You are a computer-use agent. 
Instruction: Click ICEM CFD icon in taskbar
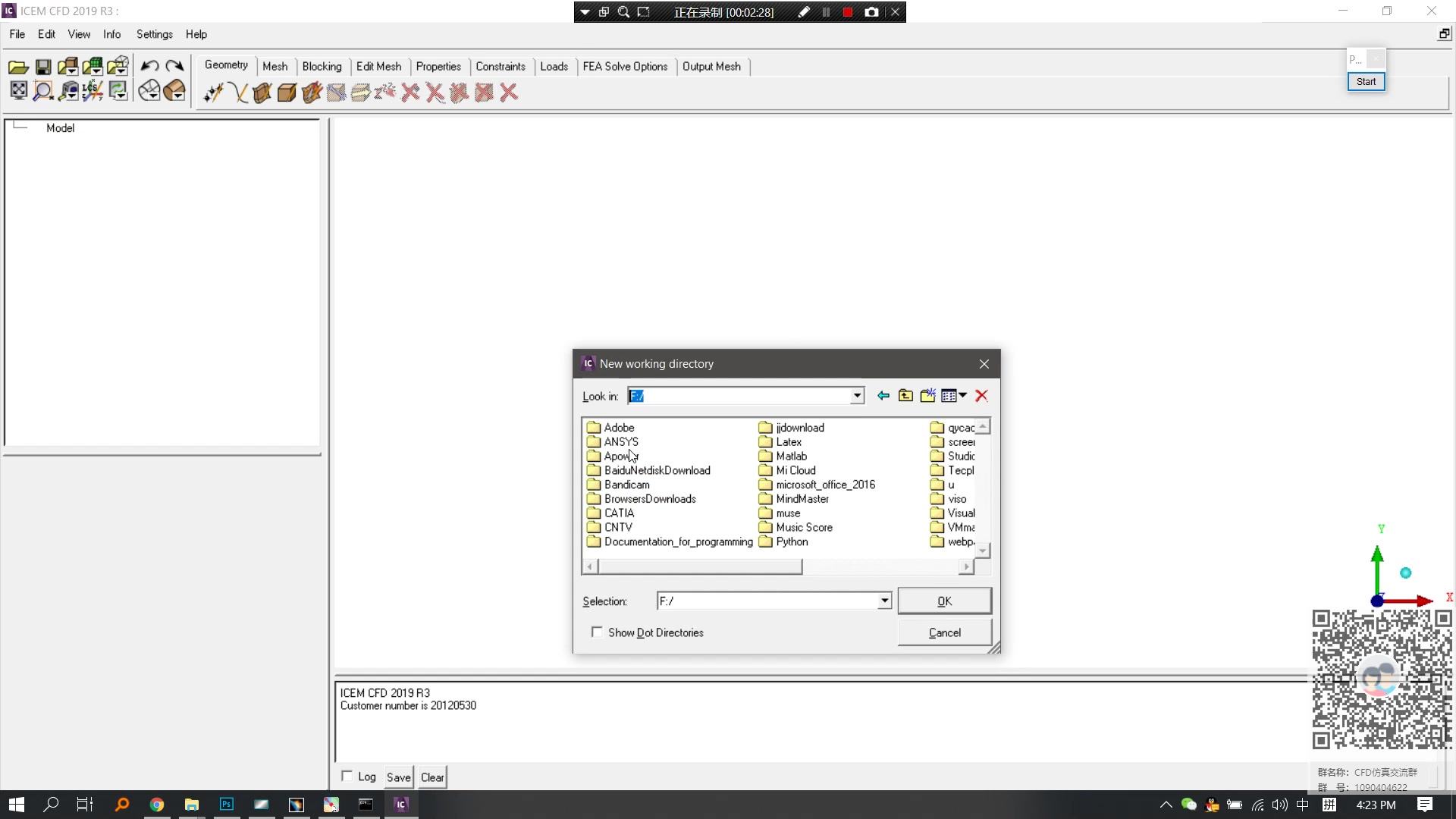pos(401,805)
